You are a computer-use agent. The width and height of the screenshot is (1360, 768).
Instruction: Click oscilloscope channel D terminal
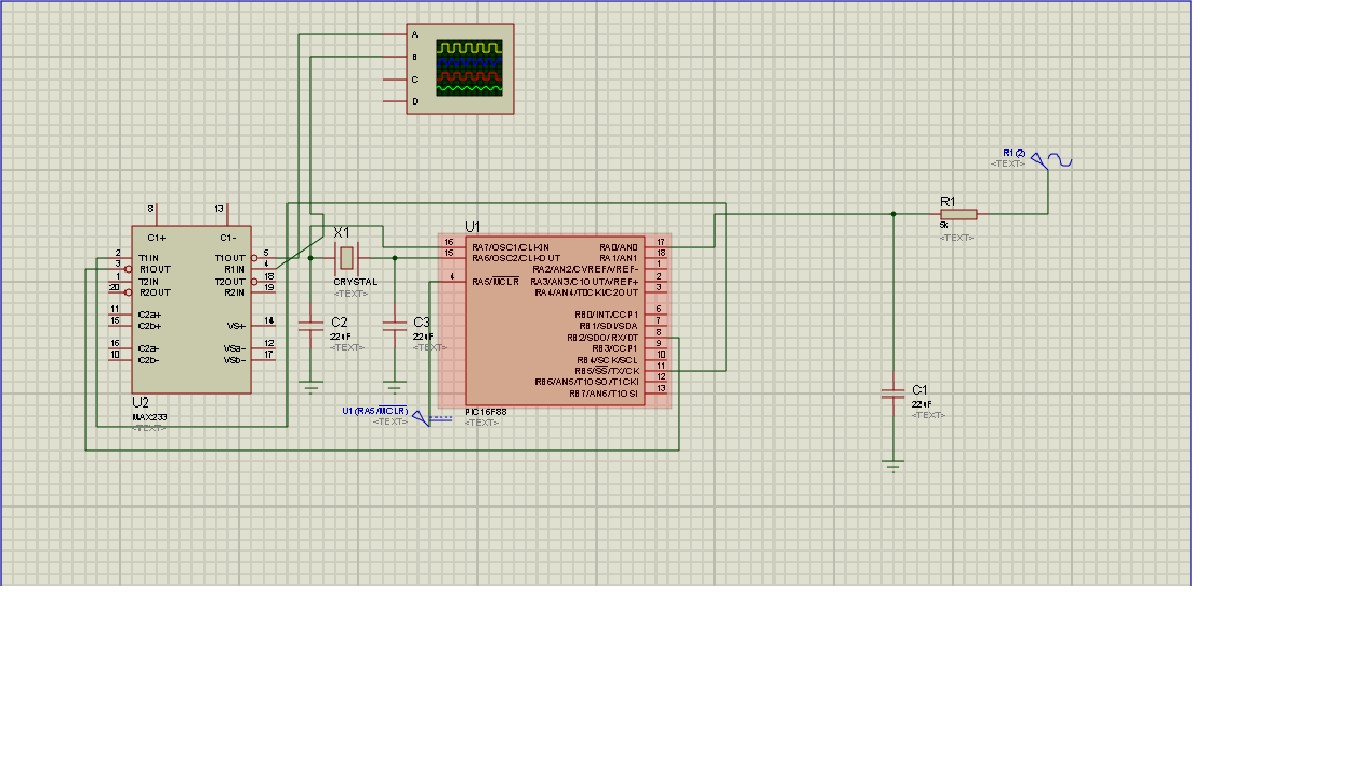coord(397,101)
